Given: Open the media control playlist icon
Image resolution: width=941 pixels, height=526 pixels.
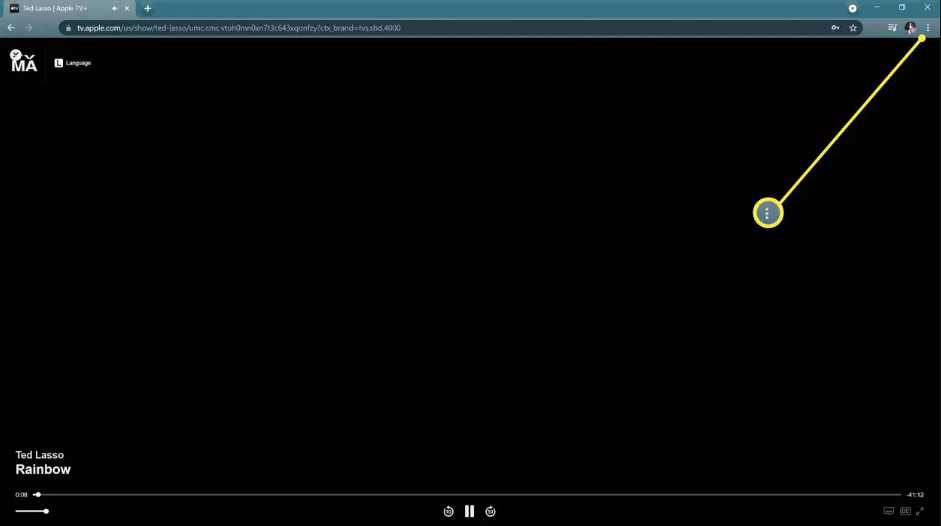Looking at the screenshot, I should [x=892, y=28].
